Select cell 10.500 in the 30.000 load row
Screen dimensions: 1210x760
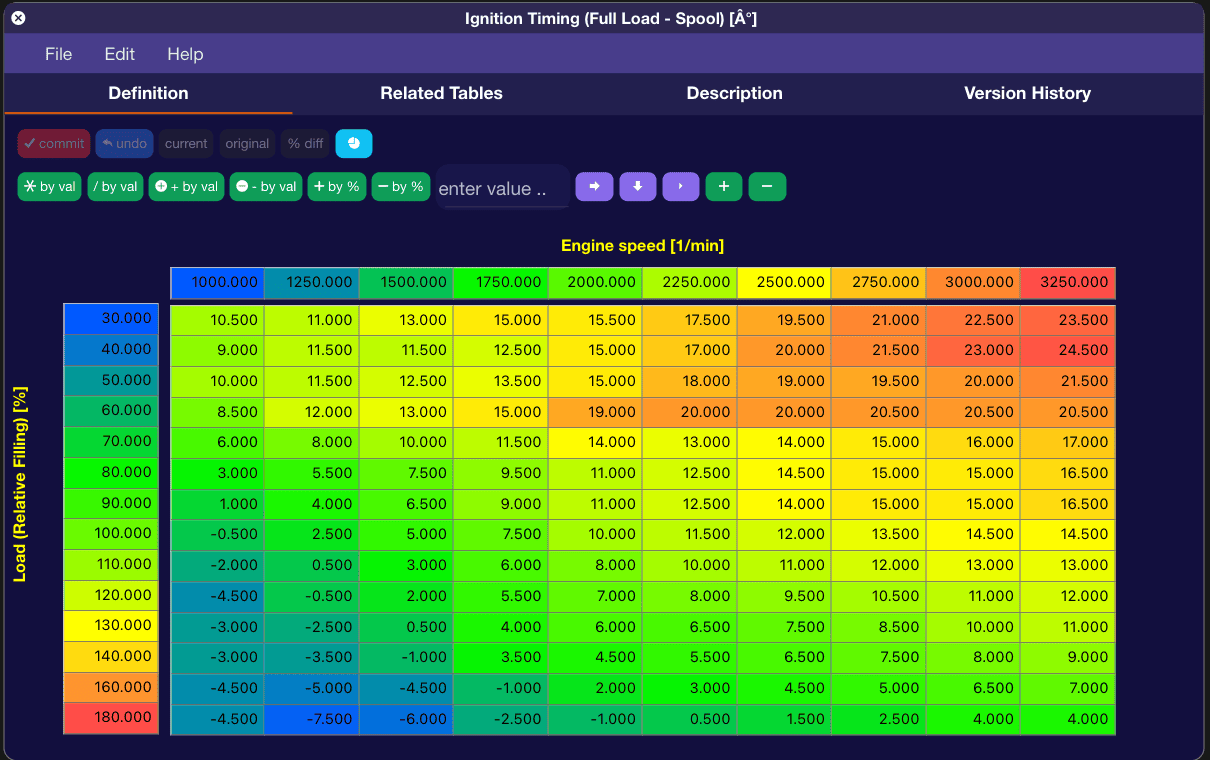point(217,321)
